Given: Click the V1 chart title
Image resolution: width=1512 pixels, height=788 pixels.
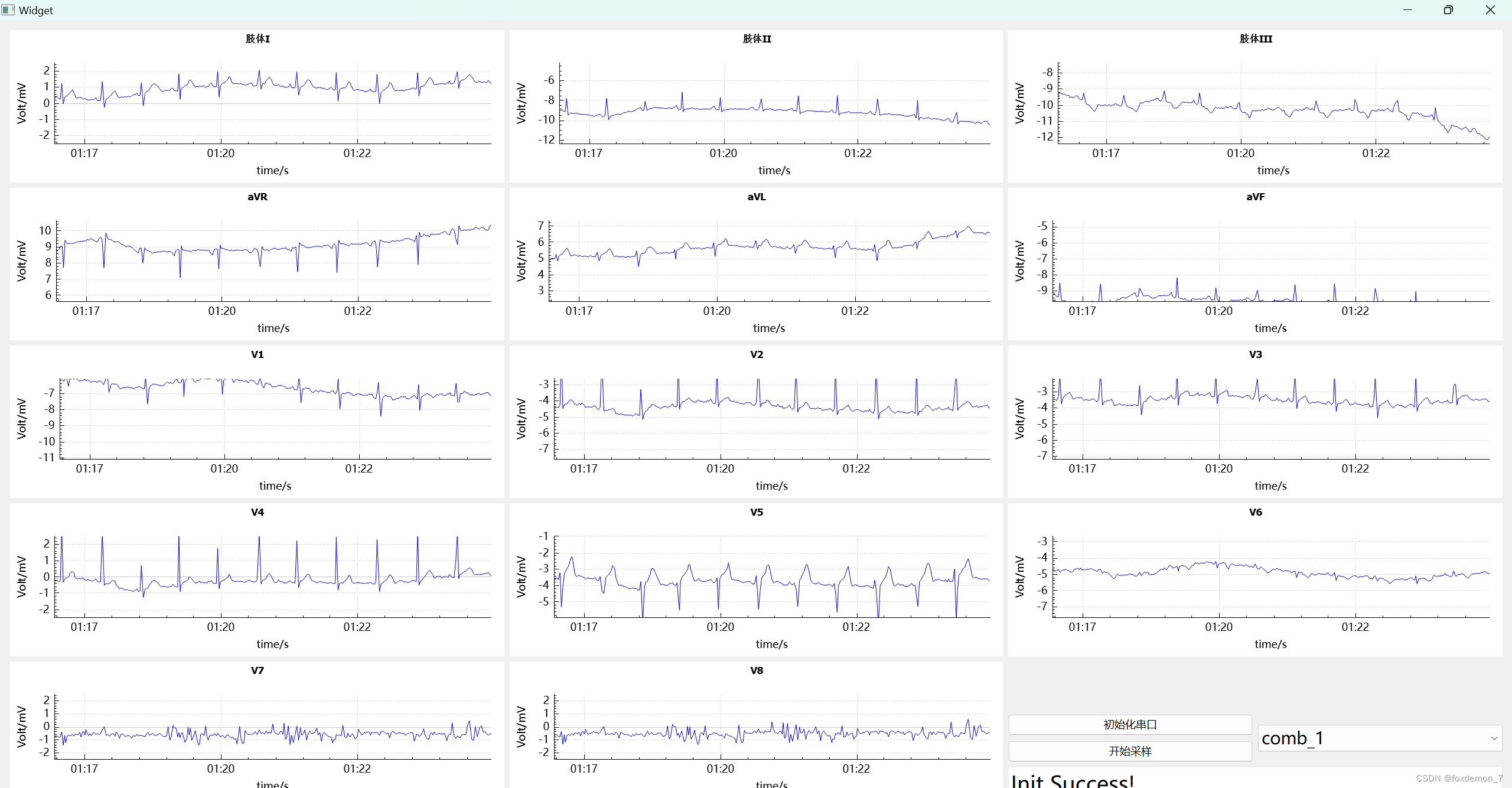Looking at the screenshot, I should [258, 354].
